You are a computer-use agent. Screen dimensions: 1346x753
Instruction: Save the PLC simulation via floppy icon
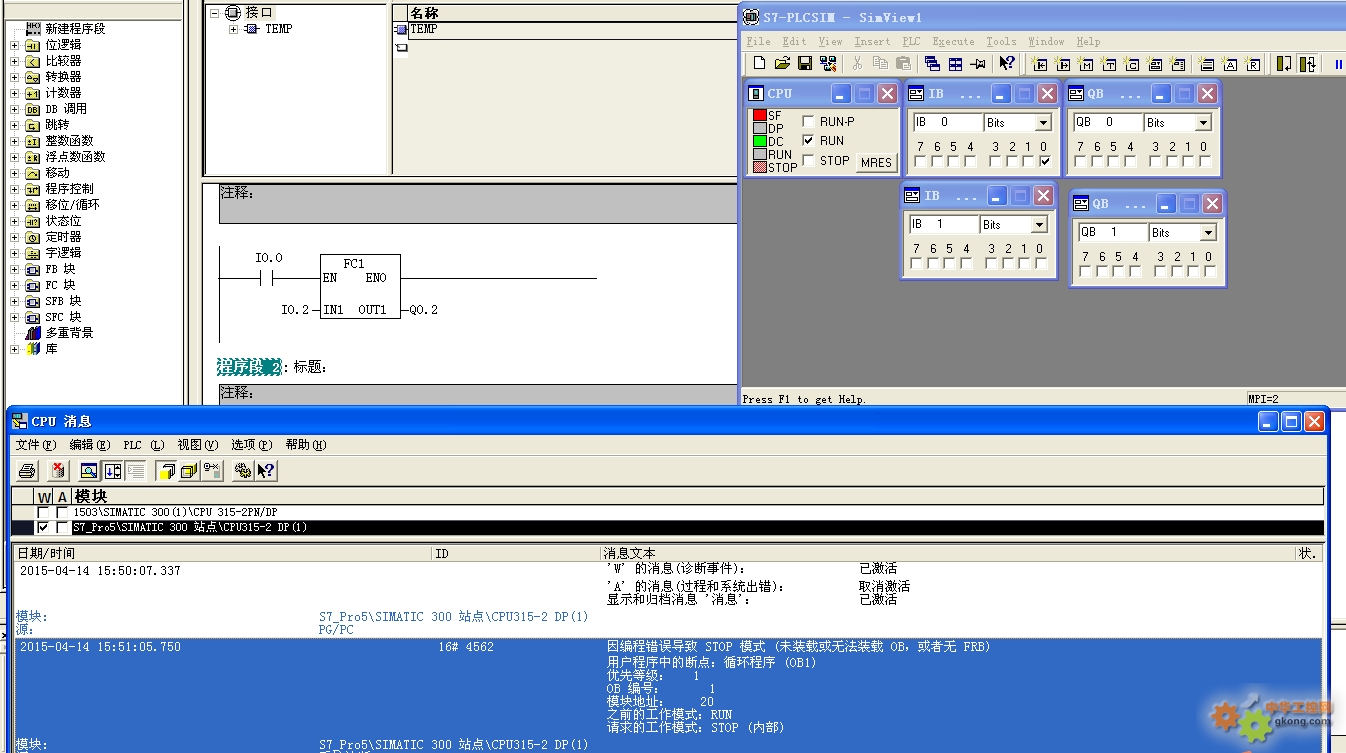pos(805,63)
